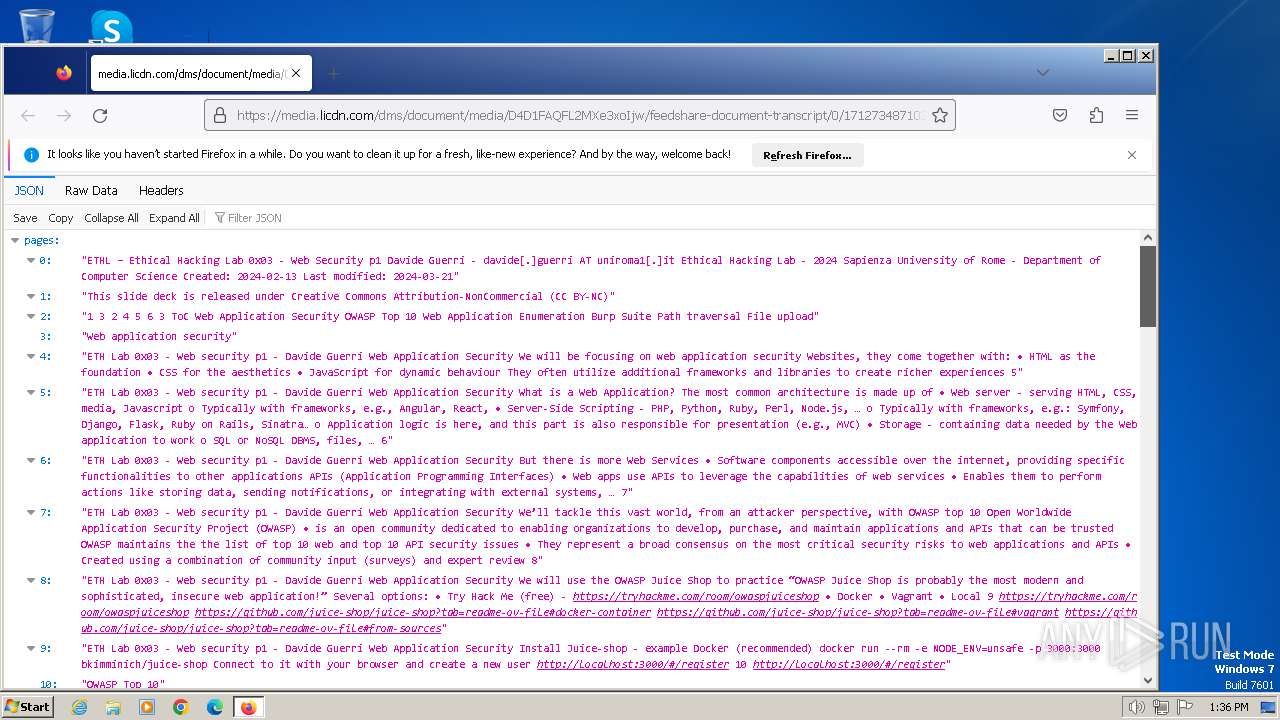Image resolution: width=1280 pixels, height=720 pixels.
Task: Reload the current page
Action: [x=100, y=116]
